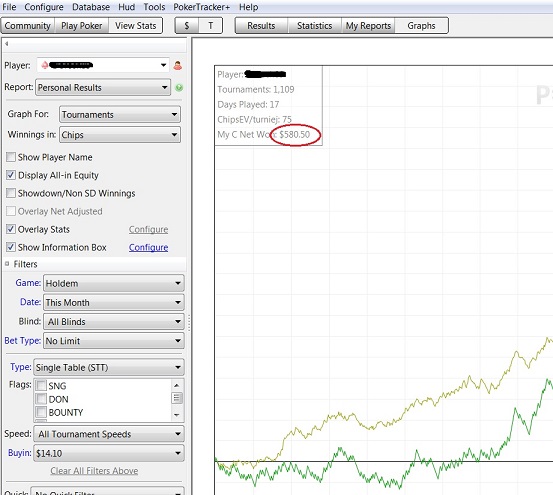This screenshot has width=553, height=495.
Task: Open the Configure menu
Action: [44, 7]
